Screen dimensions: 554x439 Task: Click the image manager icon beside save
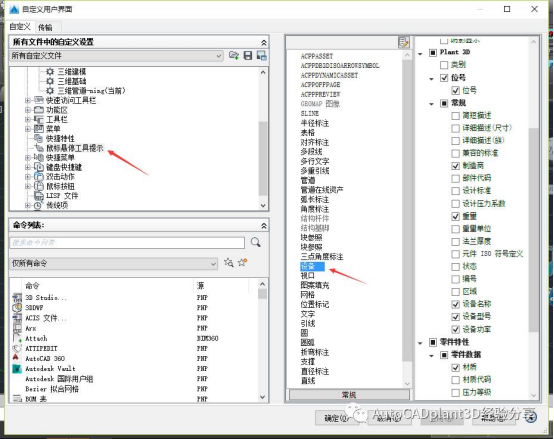pos(261,55)
